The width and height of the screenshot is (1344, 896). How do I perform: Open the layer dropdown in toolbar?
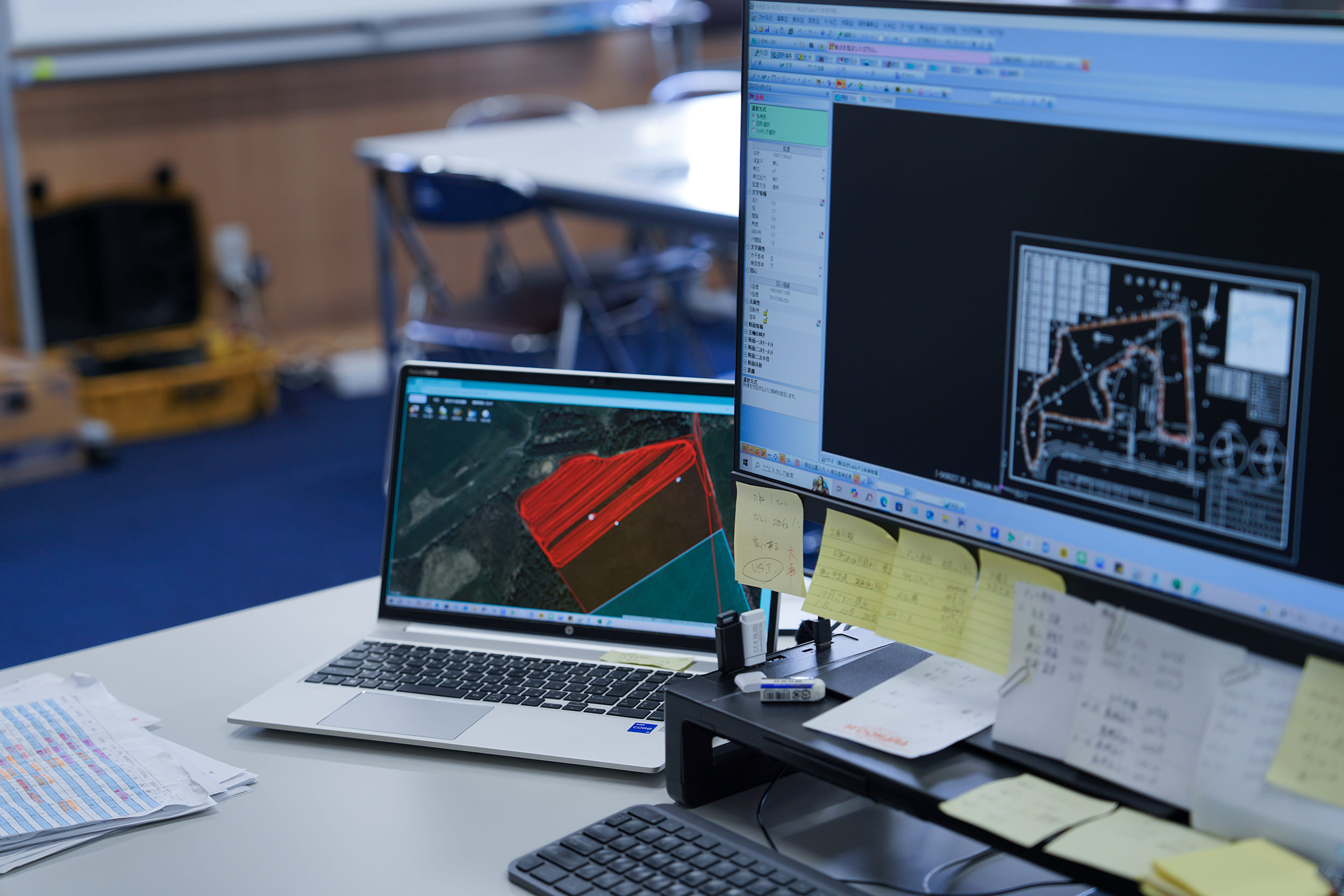click(796, 44)
